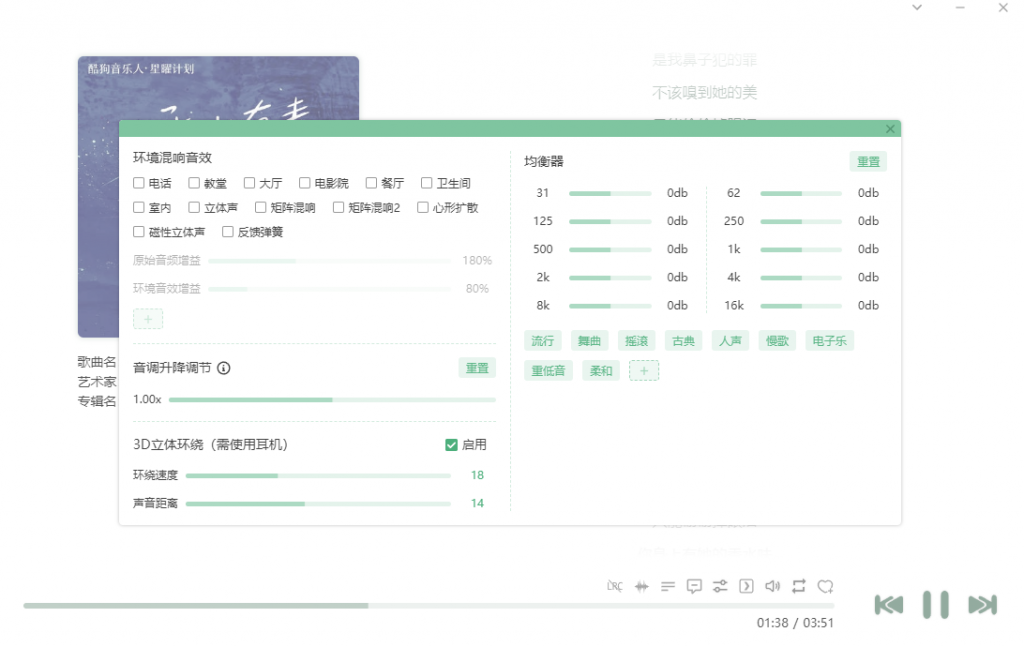Image resolution: width=1024 pixels, height=647 pixels.
Task: Select the 流行 equalizer preset
Action: pyautogui.click(x=542, y=340)
